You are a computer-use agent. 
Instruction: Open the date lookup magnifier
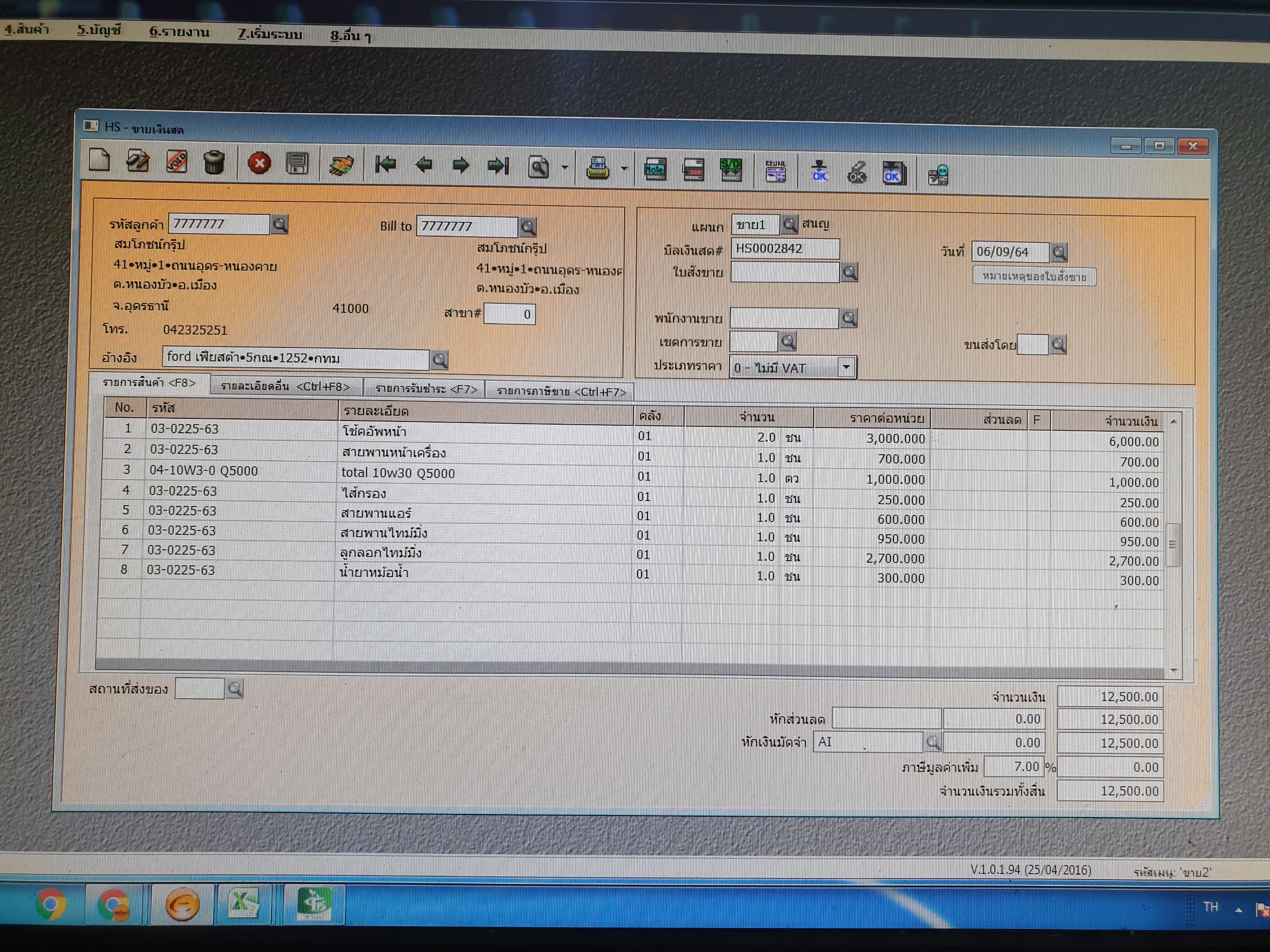[1059, 251]
